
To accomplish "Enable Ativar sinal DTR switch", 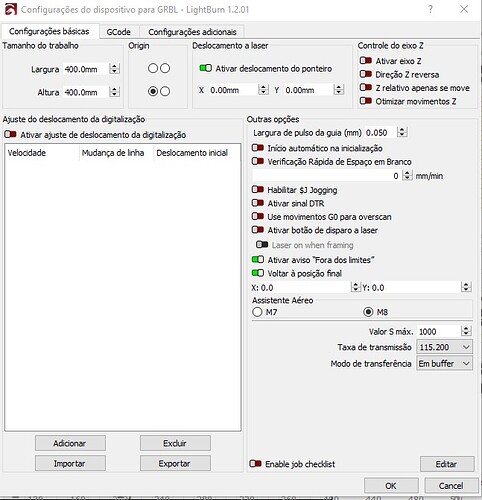I will pyautogui.click(x=258, y=203).
